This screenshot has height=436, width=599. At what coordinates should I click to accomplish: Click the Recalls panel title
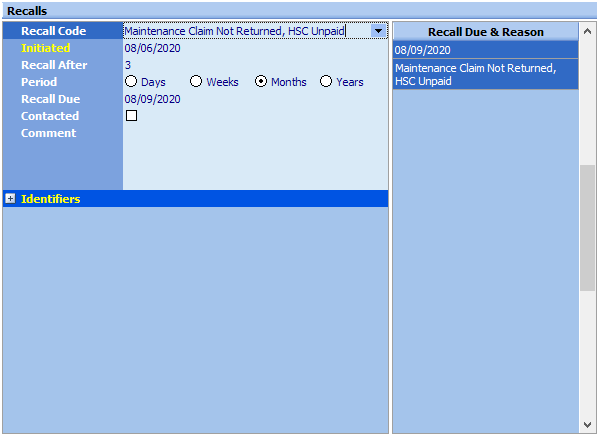click(x=27, y=11)
